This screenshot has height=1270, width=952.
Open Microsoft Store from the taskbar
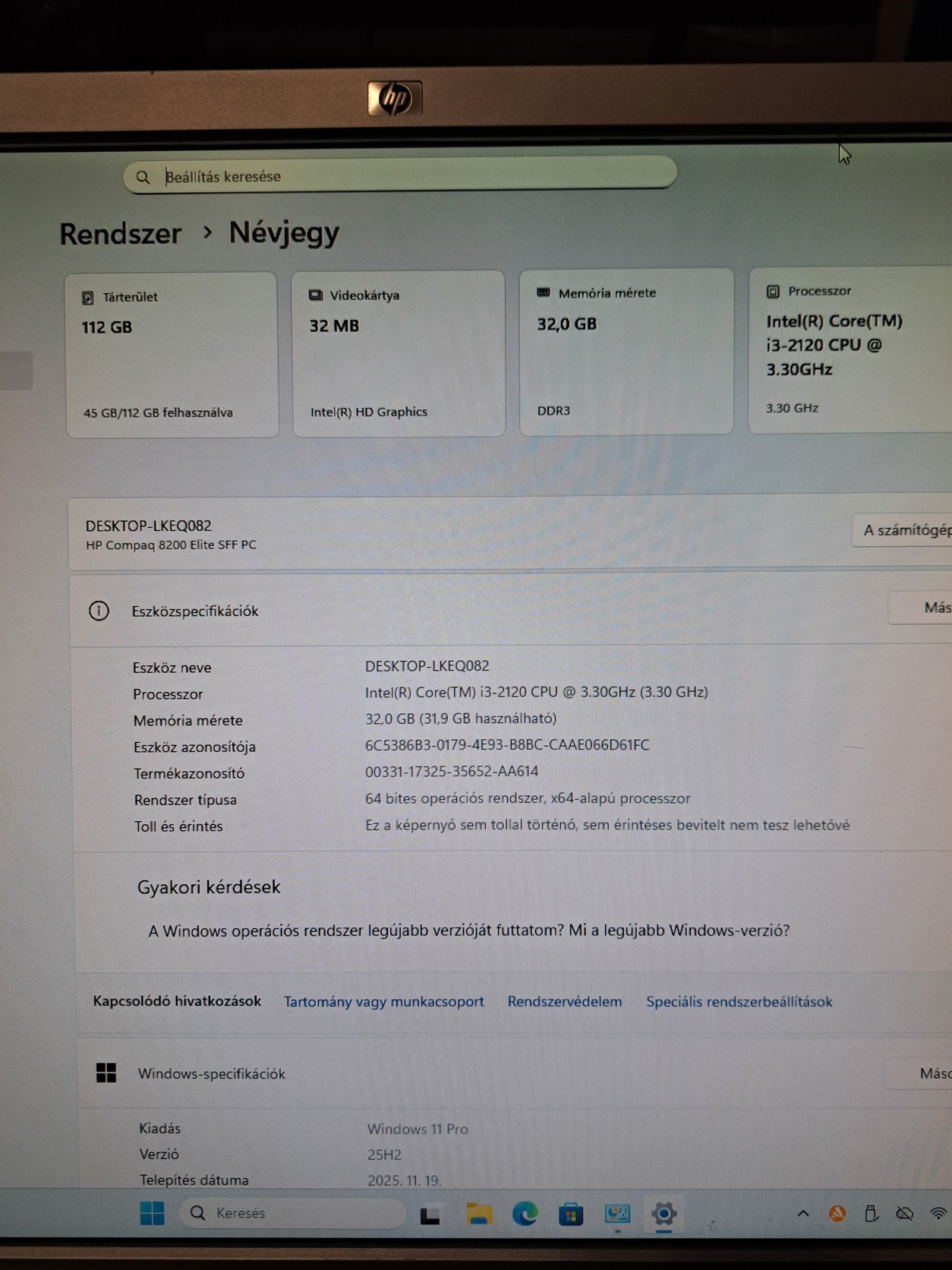click(x=571, y=1215)
